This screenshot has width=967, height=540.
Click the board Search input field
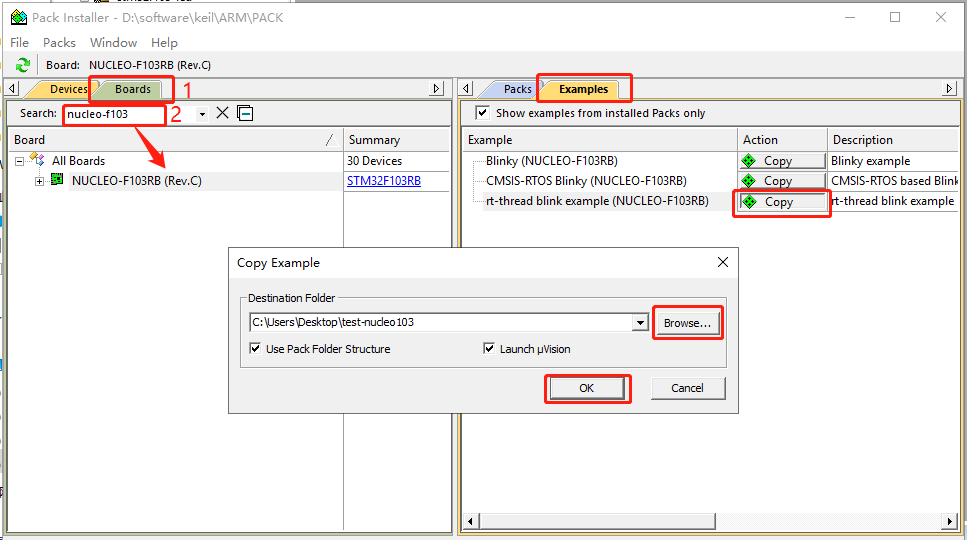(x=114, y=114)
